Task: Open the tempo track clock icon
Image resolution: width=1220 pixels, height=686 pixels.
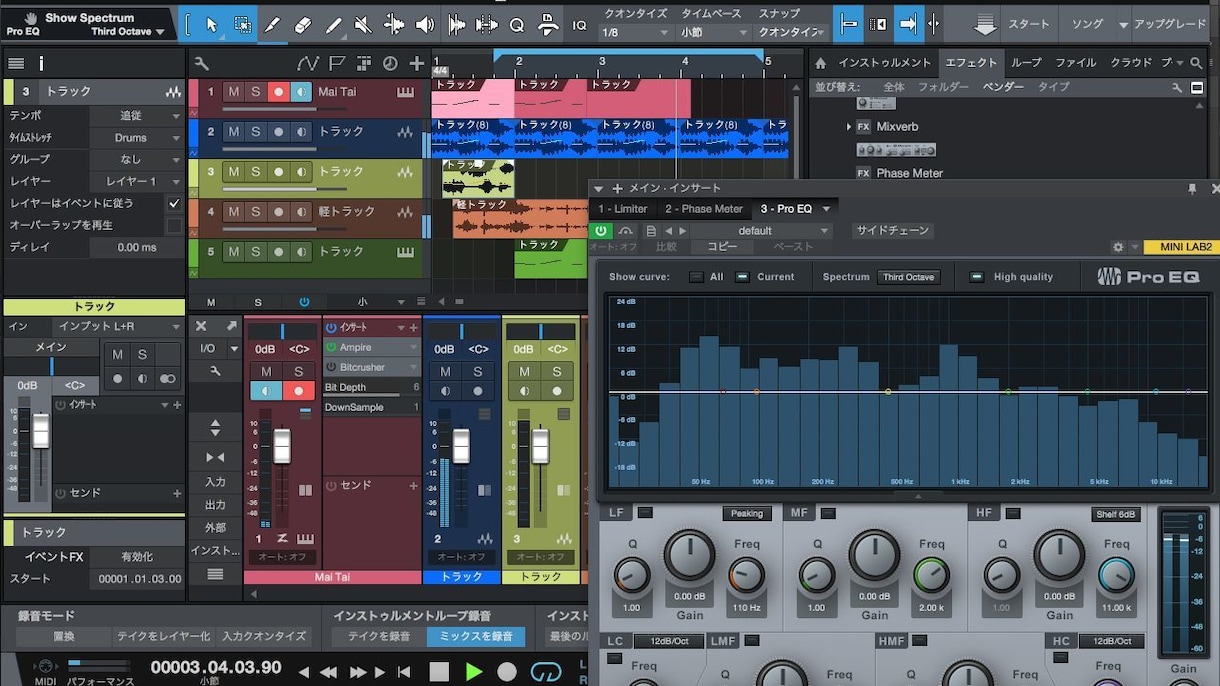Action: 390,63
